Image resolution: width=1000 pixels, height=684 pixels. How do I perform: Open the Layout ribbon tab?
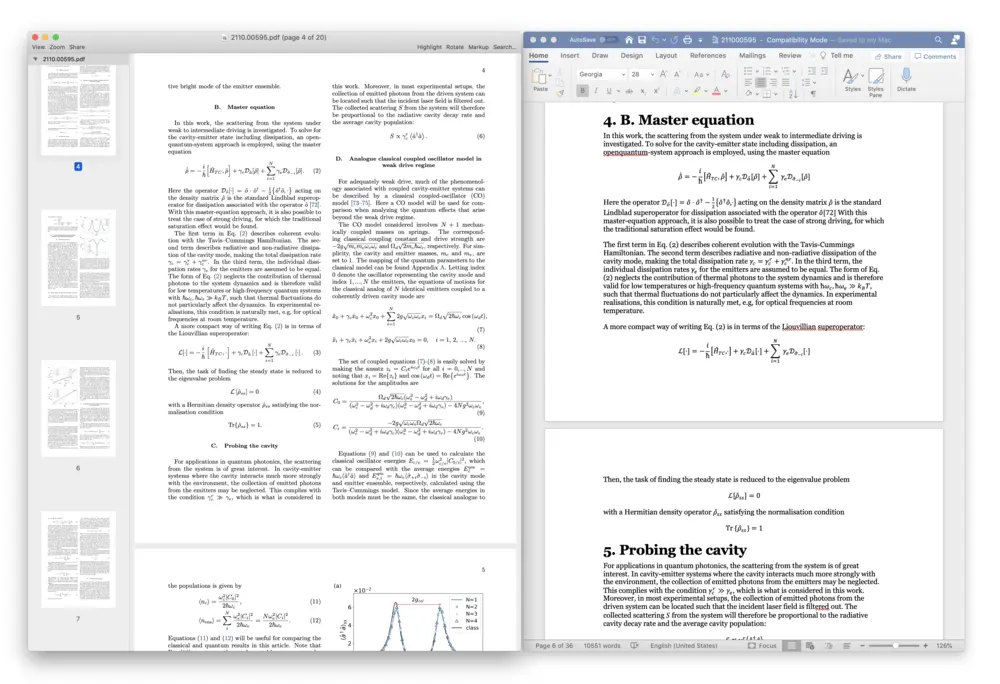click(x=666, y=56)
